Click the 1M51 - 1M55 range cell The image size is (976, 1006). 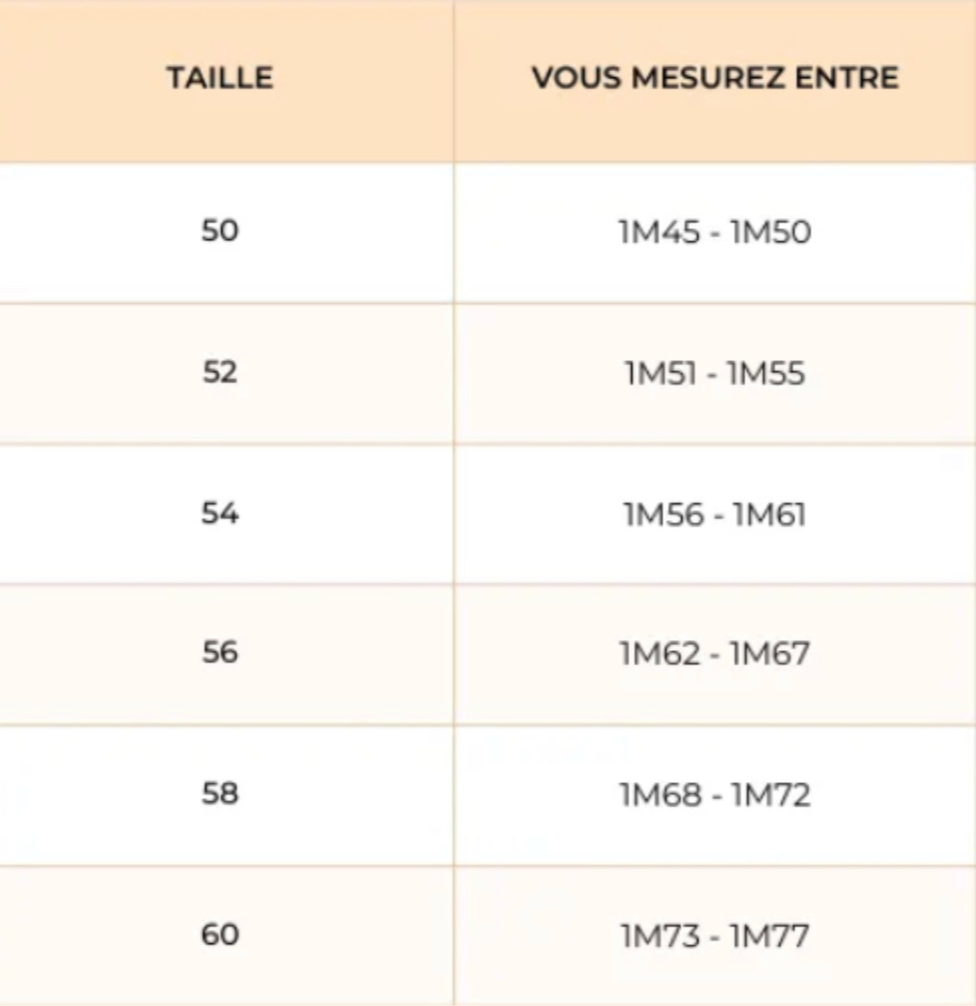pos(715,373)
